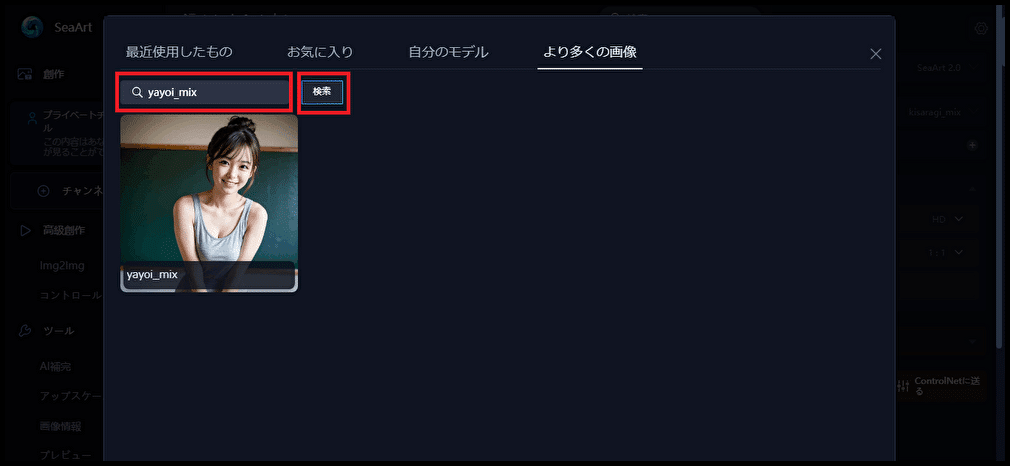Click the ツール wrench icon
The width and height of the screenshot is (1010, 466).
click(x=24, y=331)
